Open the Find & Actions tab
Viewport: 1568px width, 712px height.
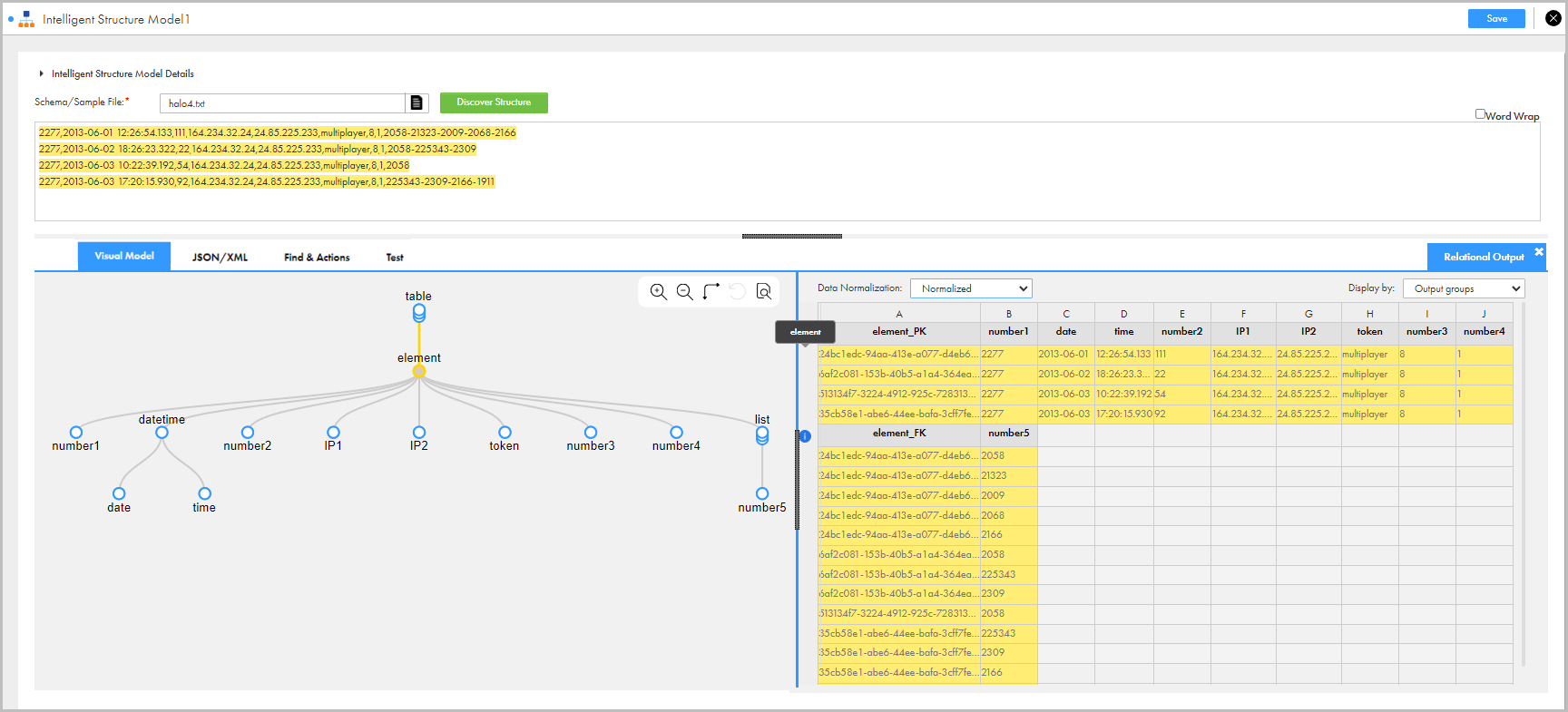pos(317,258)
